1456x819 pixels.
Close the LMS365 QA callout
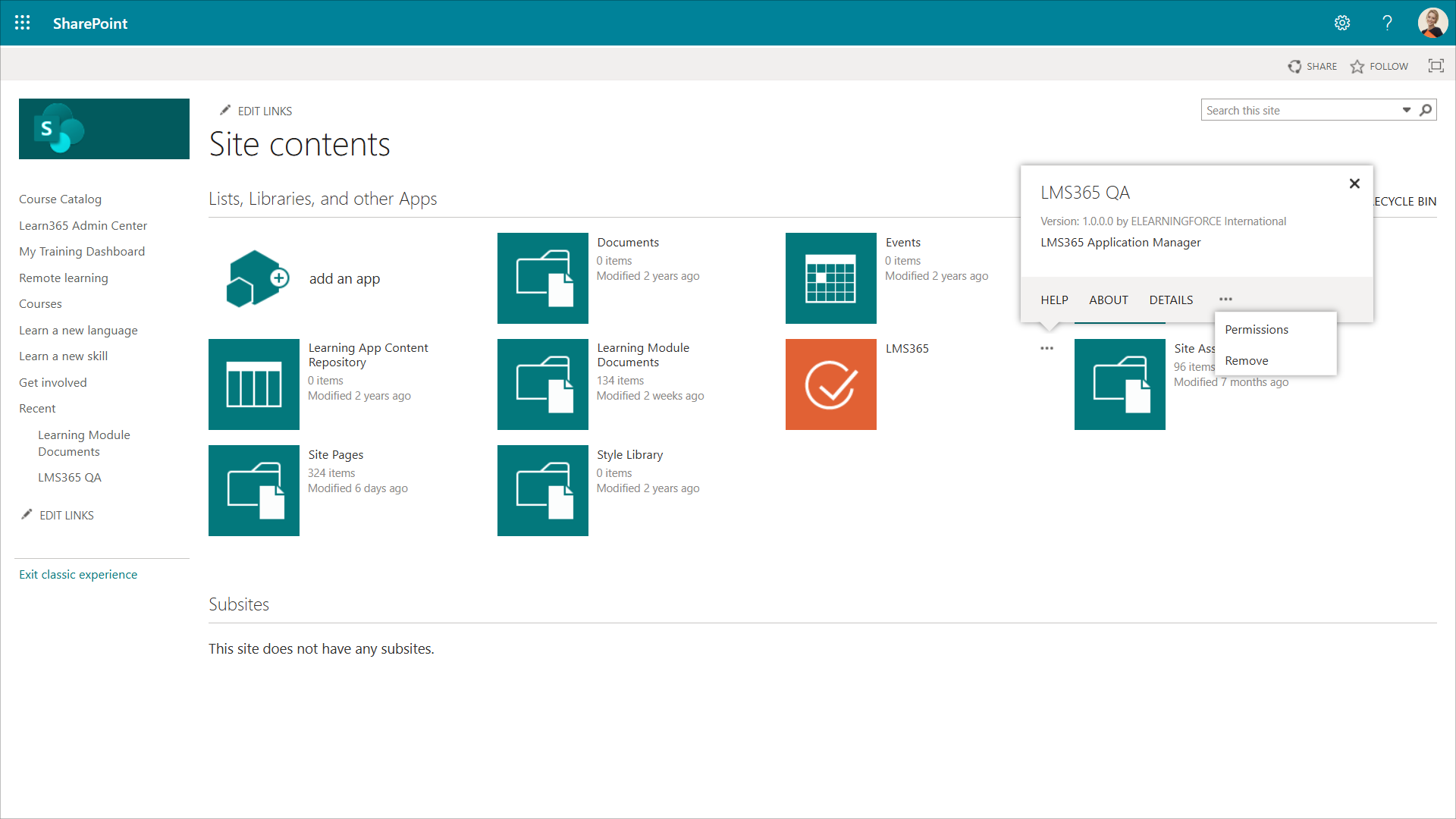[x=1354, y=184]
